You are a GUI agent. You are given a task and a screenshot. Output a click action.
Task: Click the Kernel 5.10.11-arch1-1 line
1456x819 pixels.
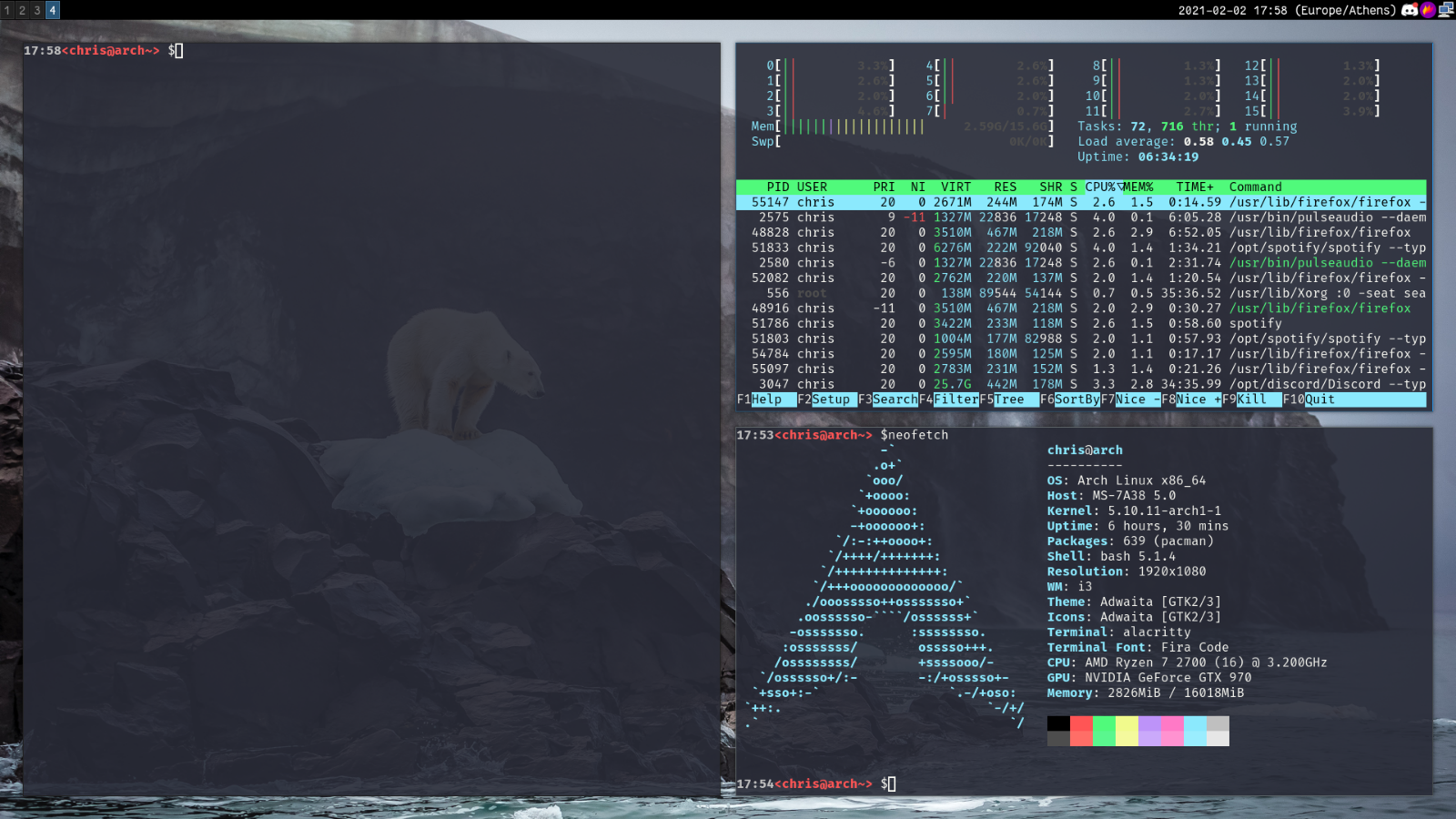pyautogui.click(x=1134, y=511)
